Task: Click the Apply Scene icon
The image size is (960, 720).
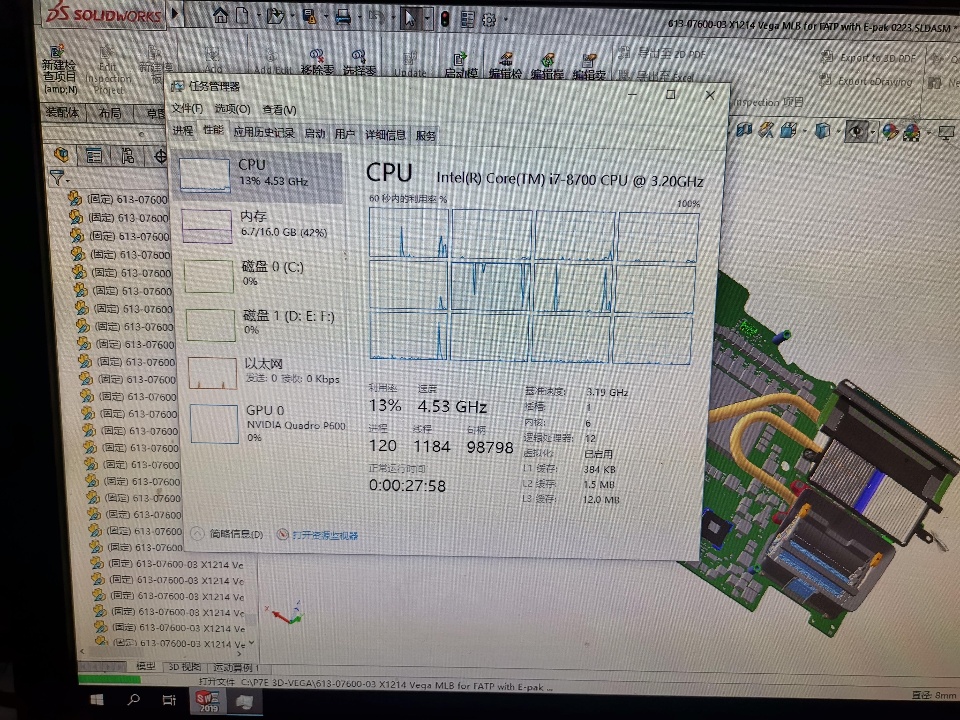Action: 912,132
